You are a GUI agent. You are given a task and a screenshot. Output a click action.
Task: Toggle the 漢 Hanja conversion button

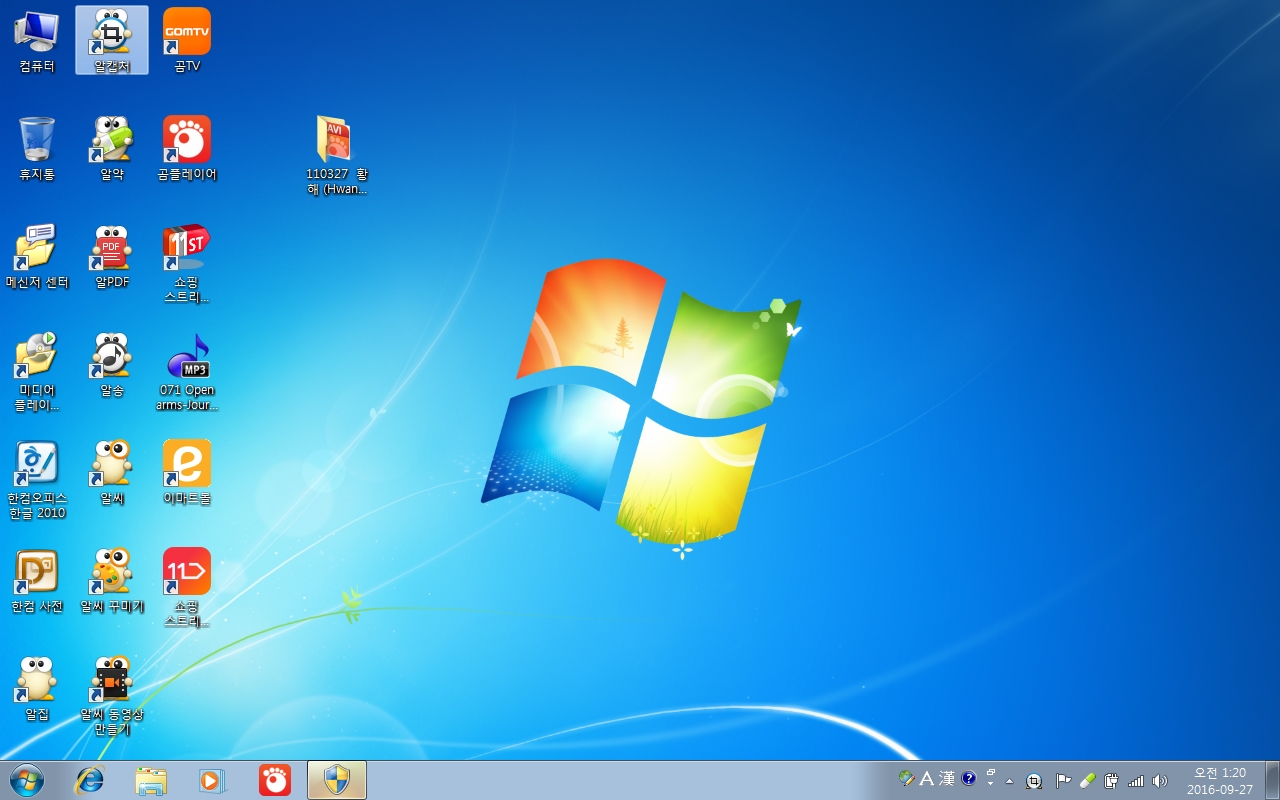click(946, 779)
